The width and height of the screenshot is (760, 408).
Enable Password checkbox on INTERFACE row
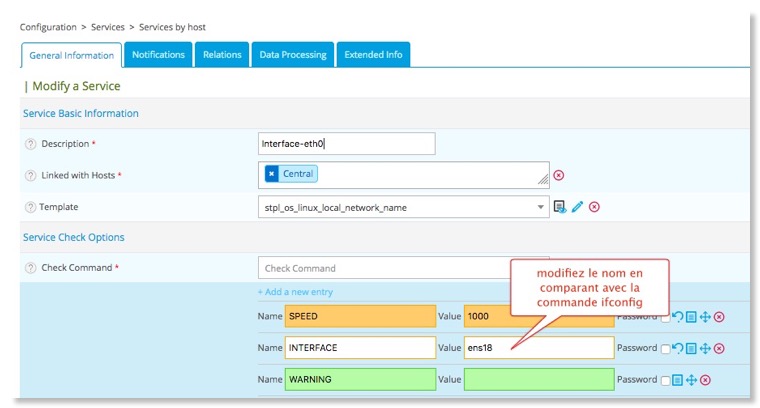click(x=665, y=348)
